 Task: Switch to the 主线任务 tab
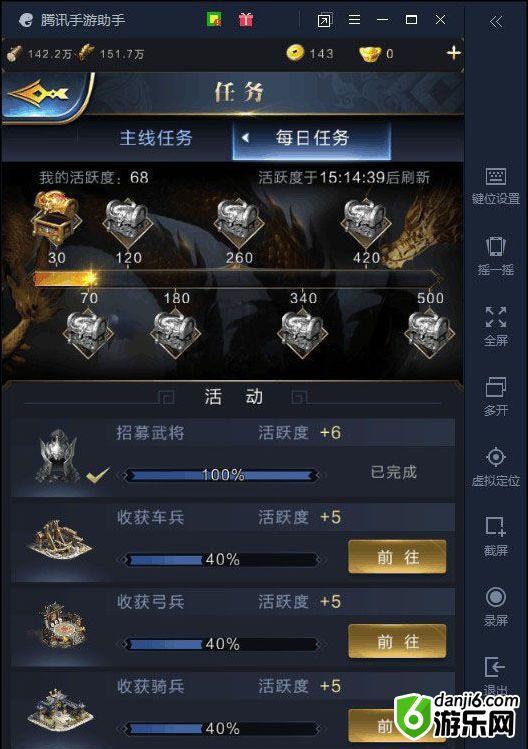click(156, 138)
